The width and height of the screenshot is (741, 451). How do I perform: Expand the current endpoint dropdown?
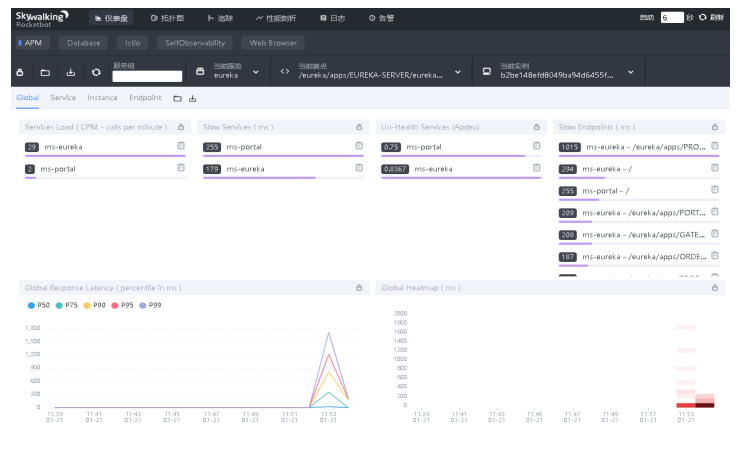pyautogui.click(x=457, y=72)
